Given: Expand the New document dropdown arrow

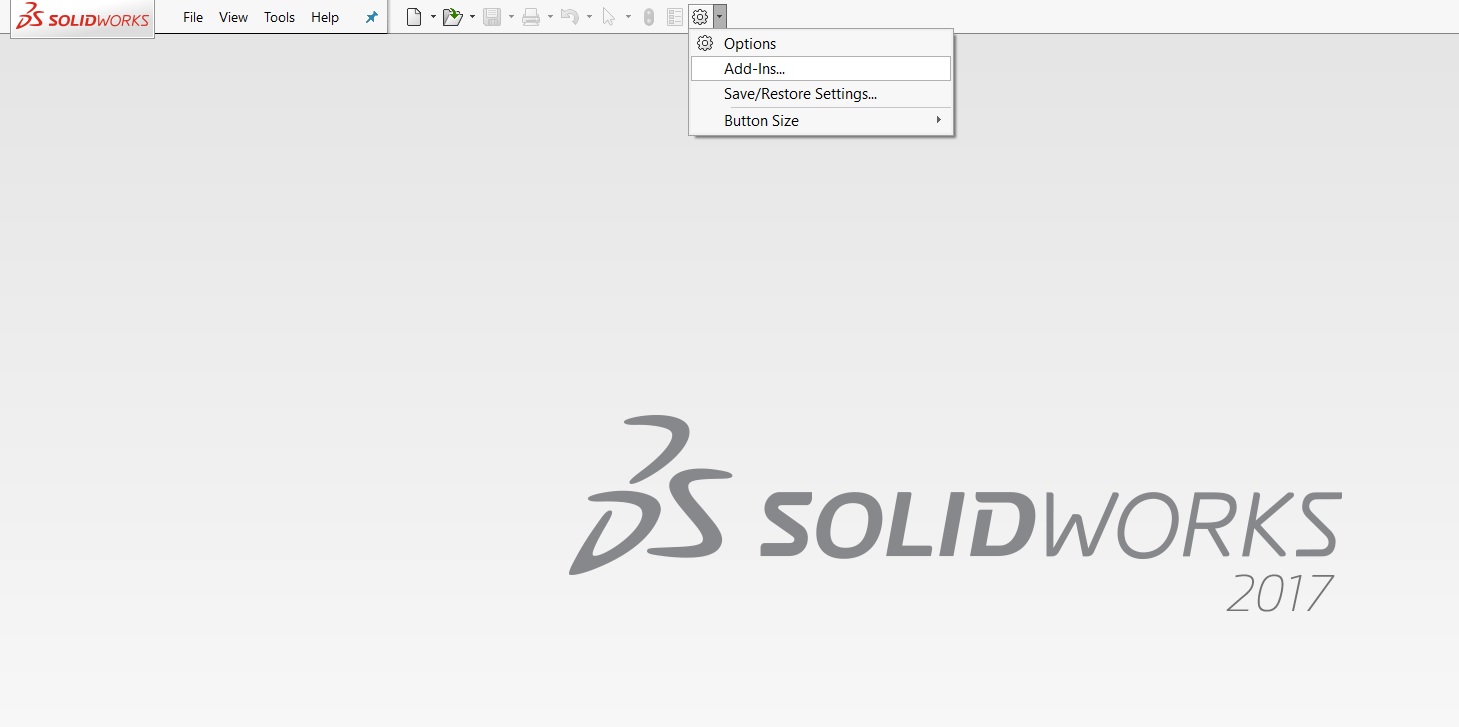Looking at the screenshot, I should click(433, 17).
